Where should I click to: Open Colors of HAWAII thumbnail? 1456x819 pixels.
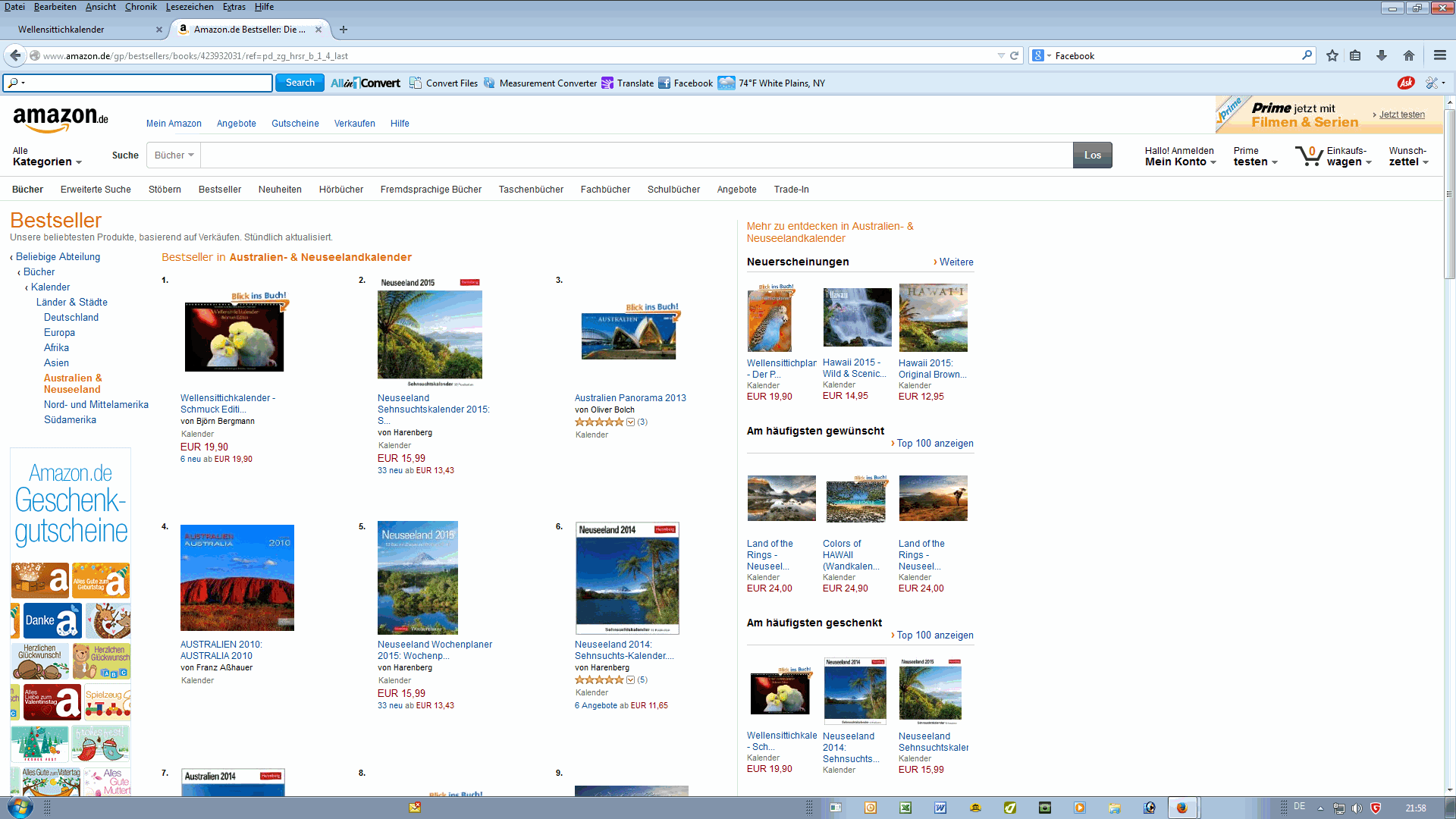coord(856,500)
